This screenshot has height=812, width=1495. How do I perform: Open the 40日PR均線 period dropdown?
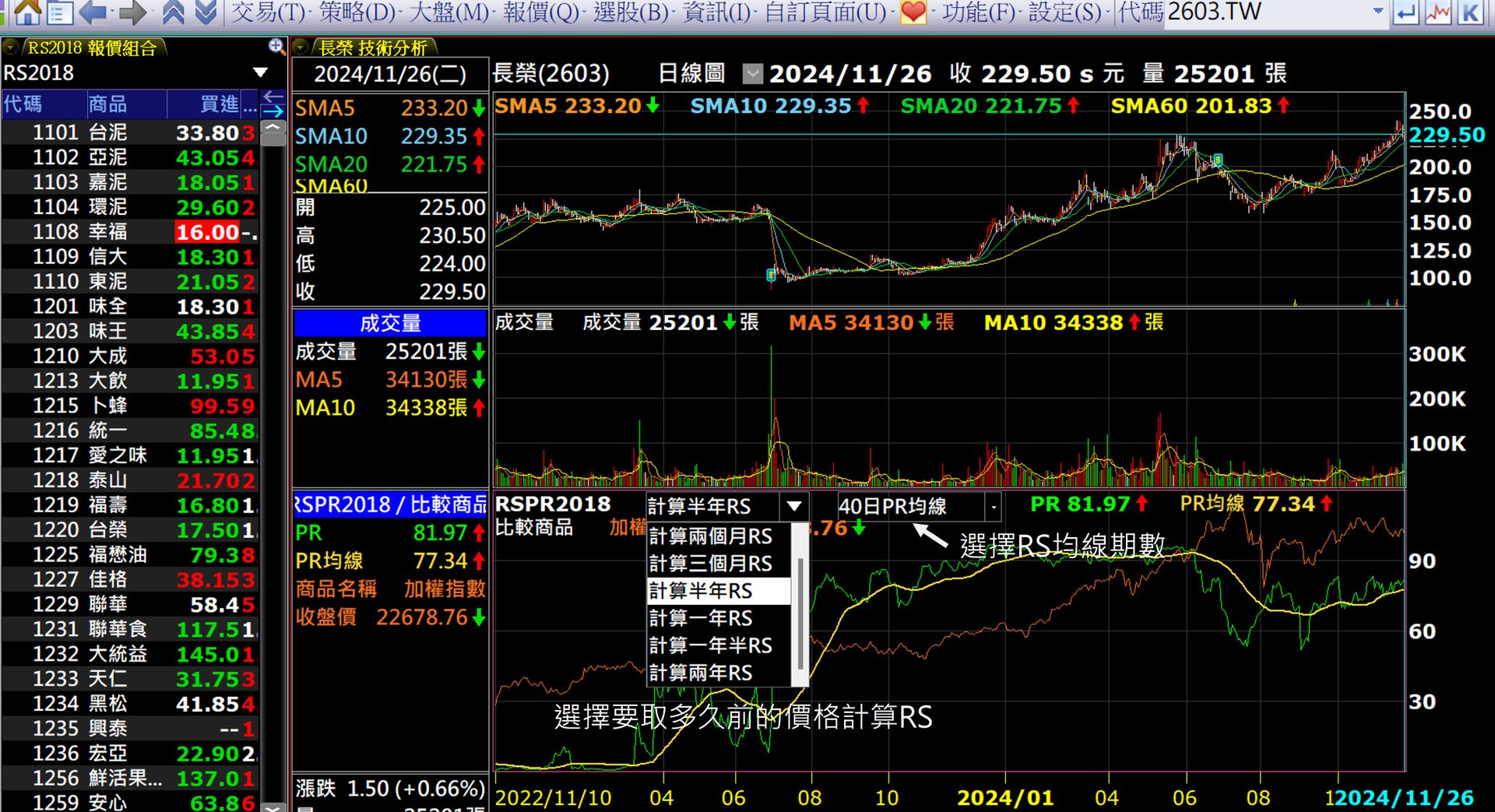tap(993, 507)
